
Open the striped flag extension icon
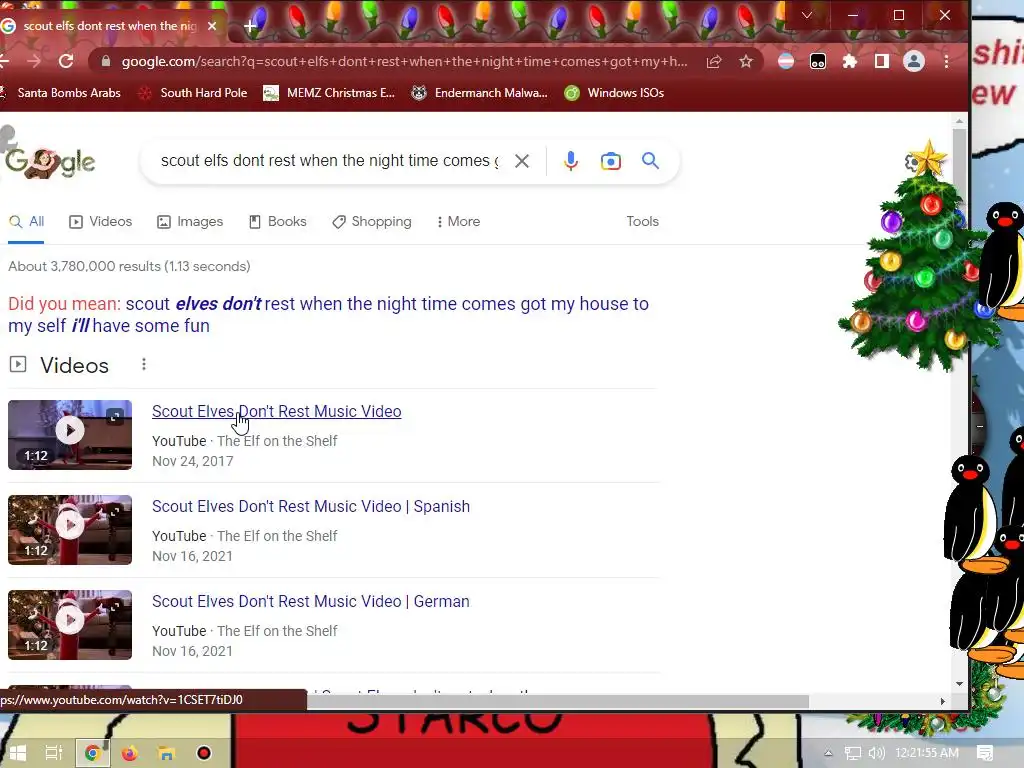(x=786, y=61)
